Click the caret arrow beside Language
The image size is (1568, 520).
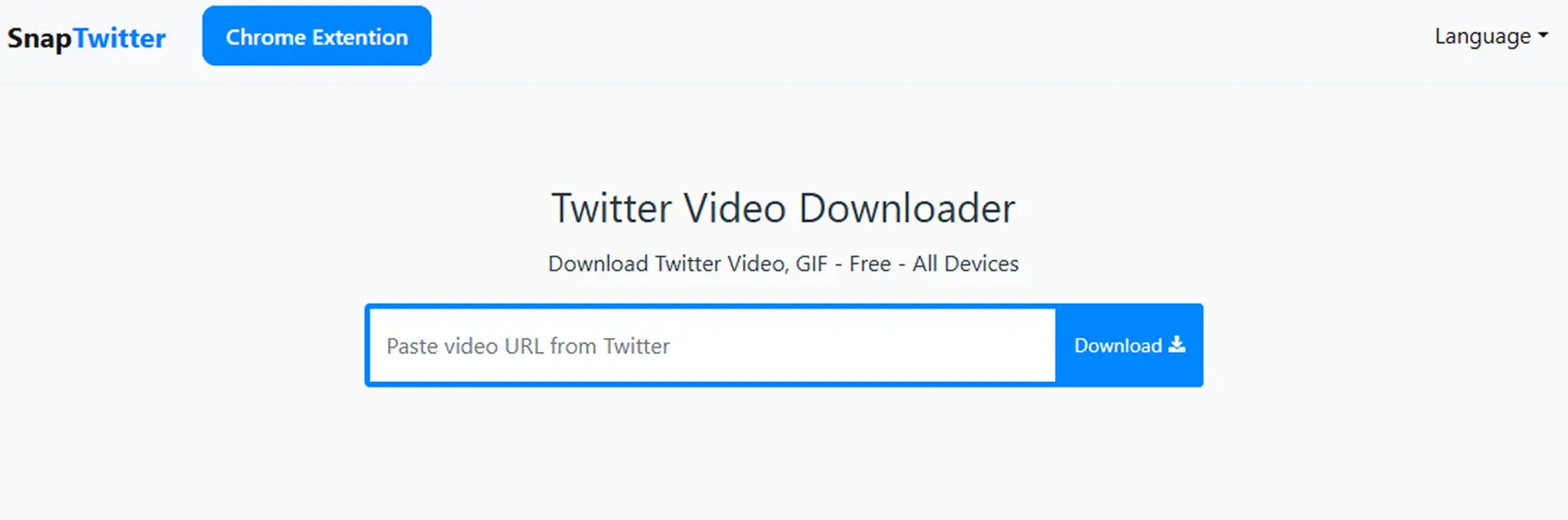pyautogui.click(x=1543, y=35)
